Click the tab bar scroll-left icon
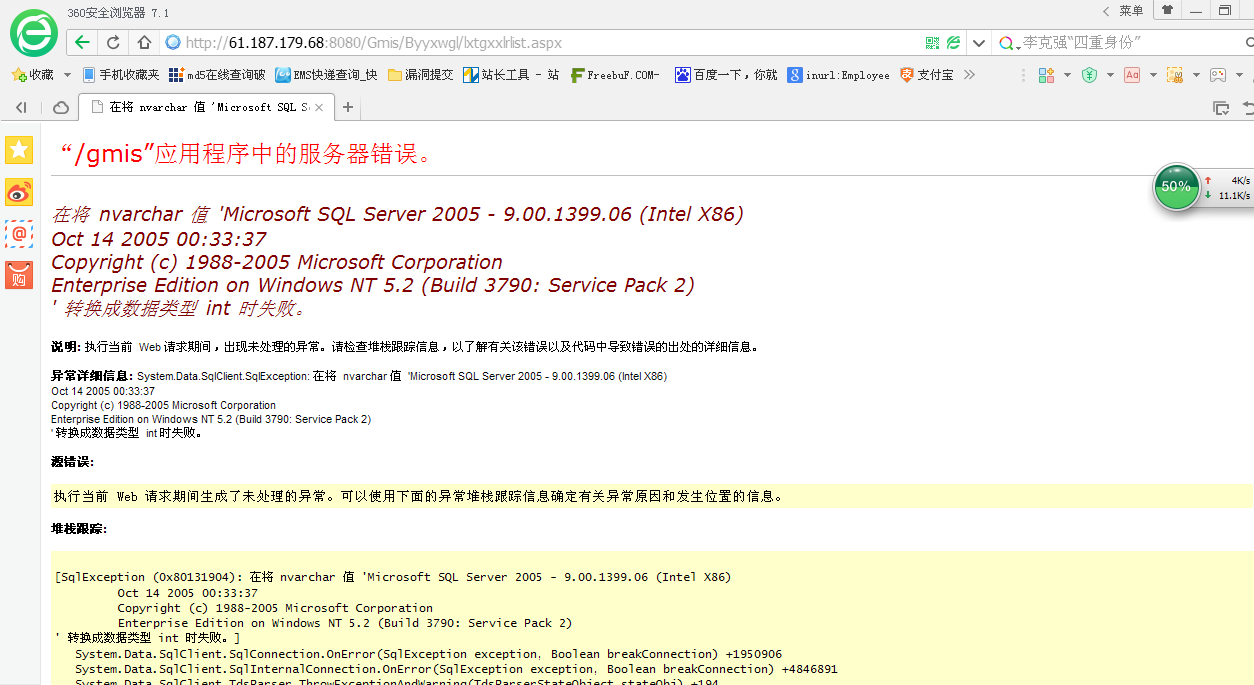The height and width of the screenshot is (685, 1254). point(21,107)
